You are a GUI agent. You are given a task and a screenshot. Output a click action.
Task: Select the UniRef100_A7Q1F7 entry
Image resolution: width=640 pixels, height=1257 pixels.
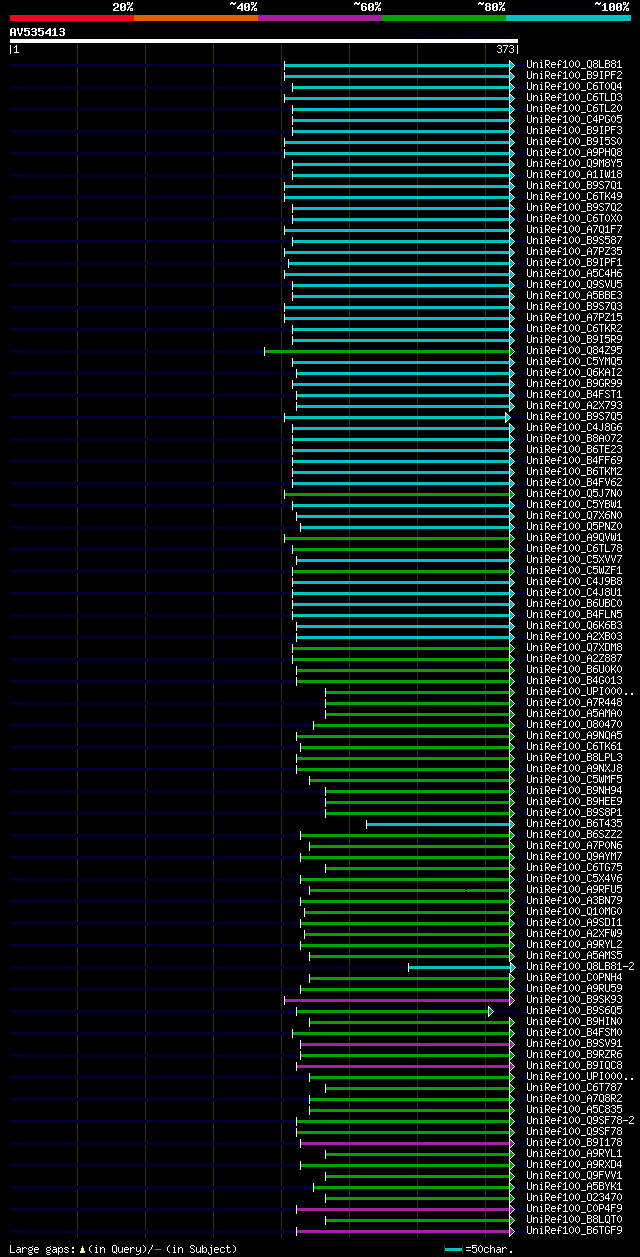point(574,230)
